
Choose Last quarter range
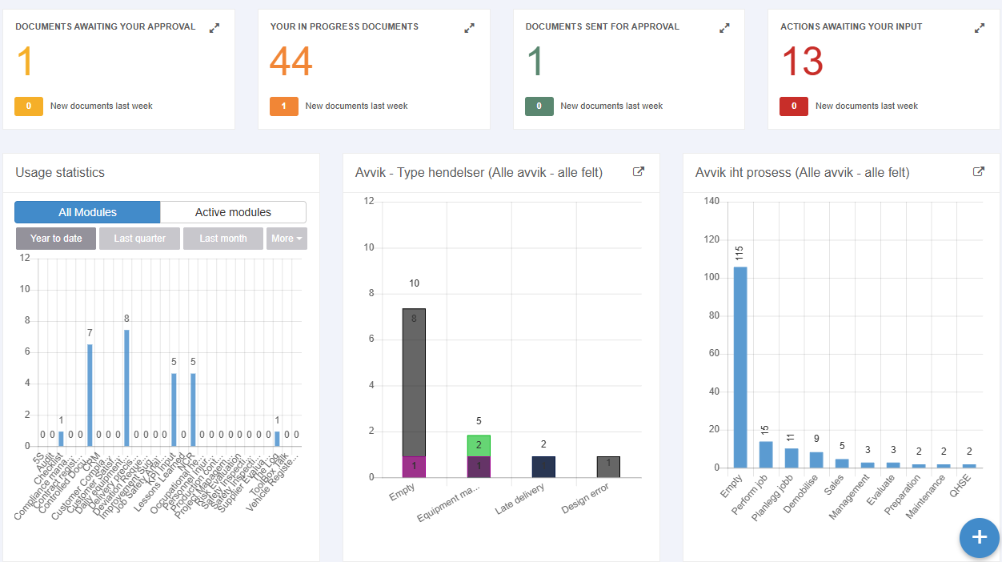point(139,238)
